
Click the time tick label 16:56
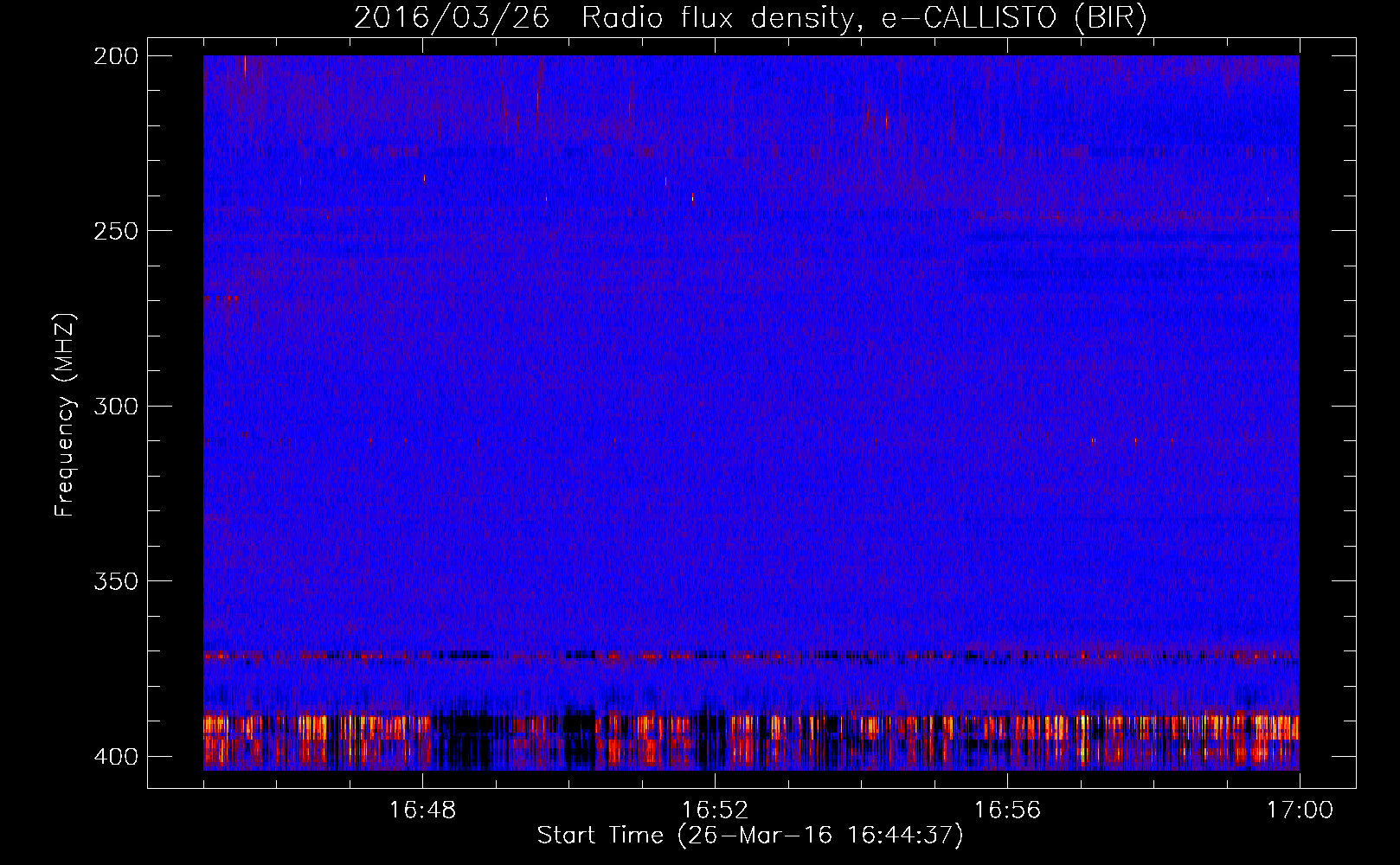click(1007, 811)
